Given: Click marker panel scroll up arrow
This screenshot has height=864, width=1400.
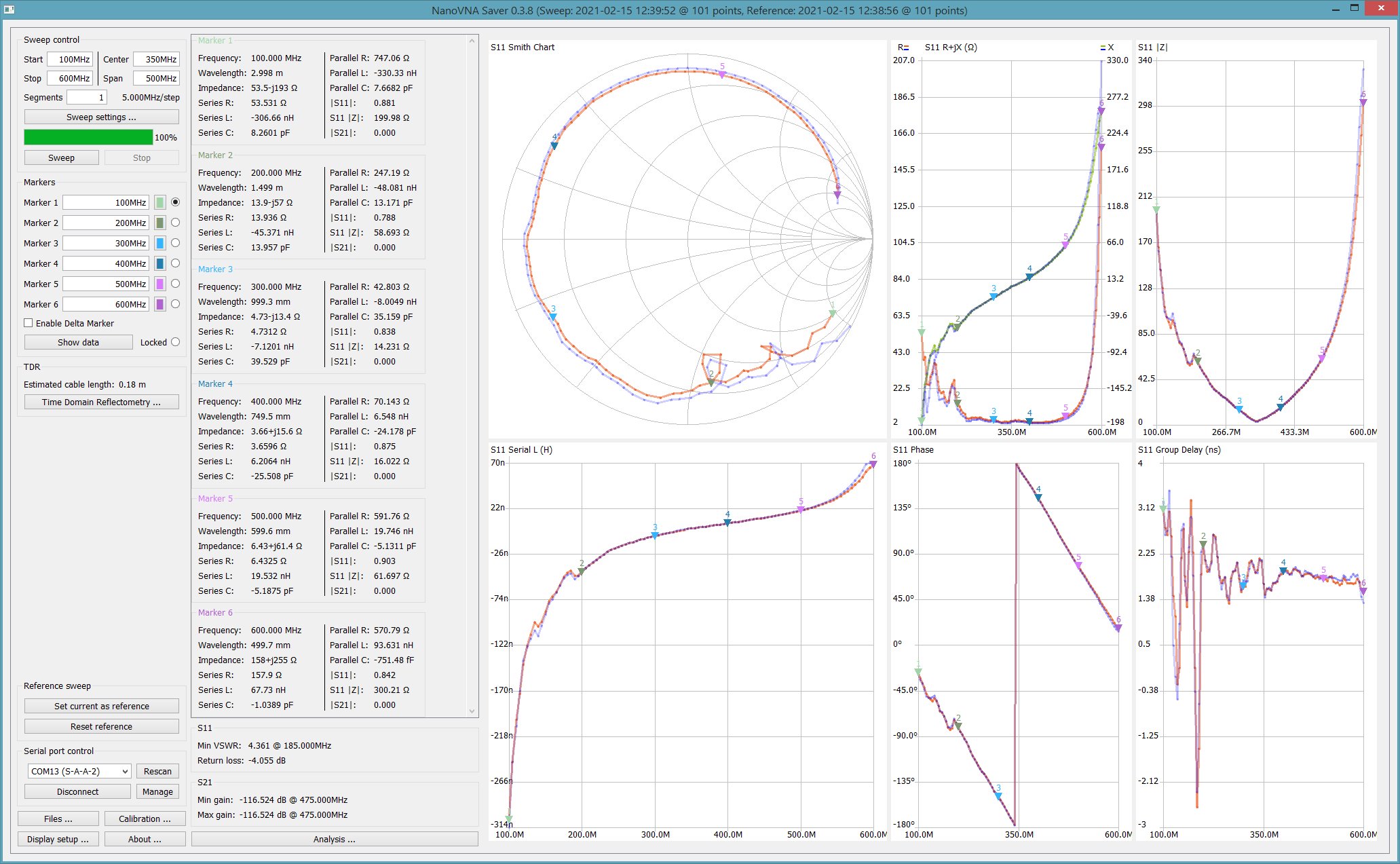Looking at the screenshot, I should 472,41.
